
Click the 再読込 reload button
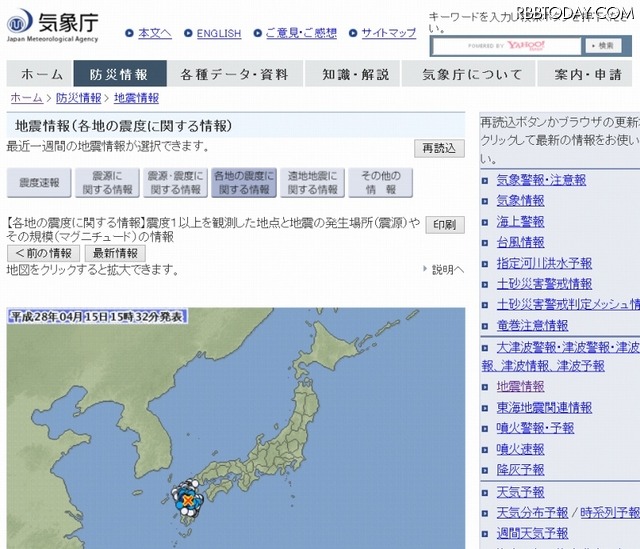point(439,148)
